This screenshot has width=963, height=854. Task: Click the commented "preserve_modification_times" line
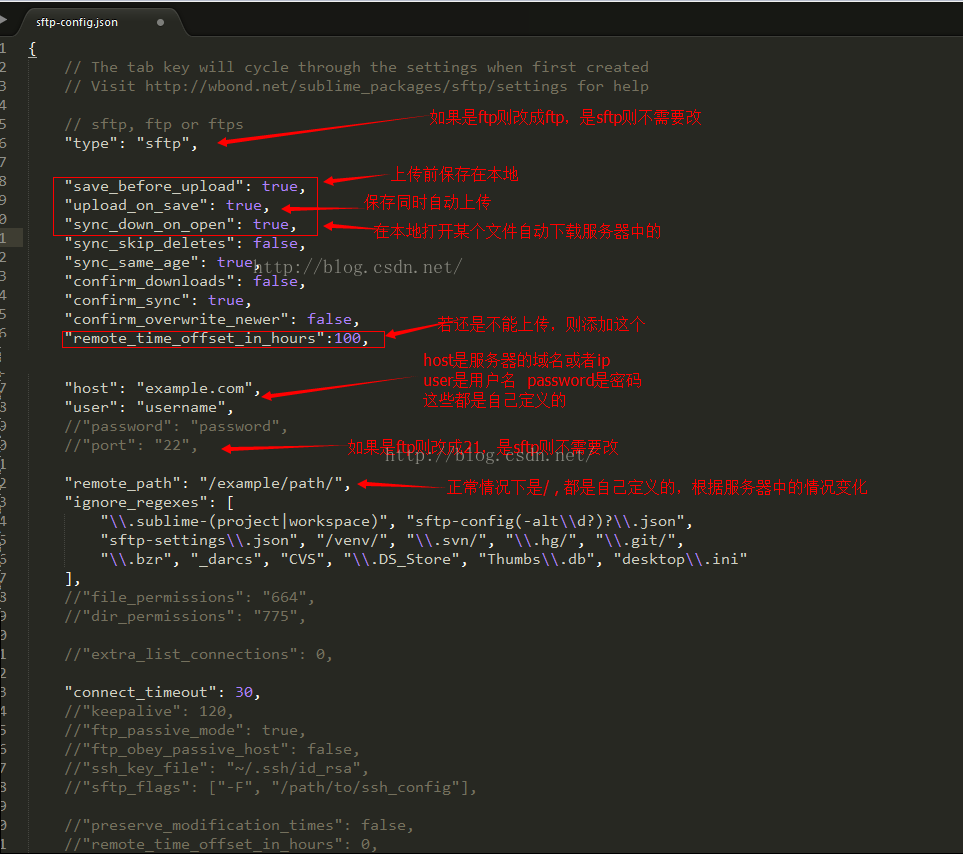click(x=239, y=825)
